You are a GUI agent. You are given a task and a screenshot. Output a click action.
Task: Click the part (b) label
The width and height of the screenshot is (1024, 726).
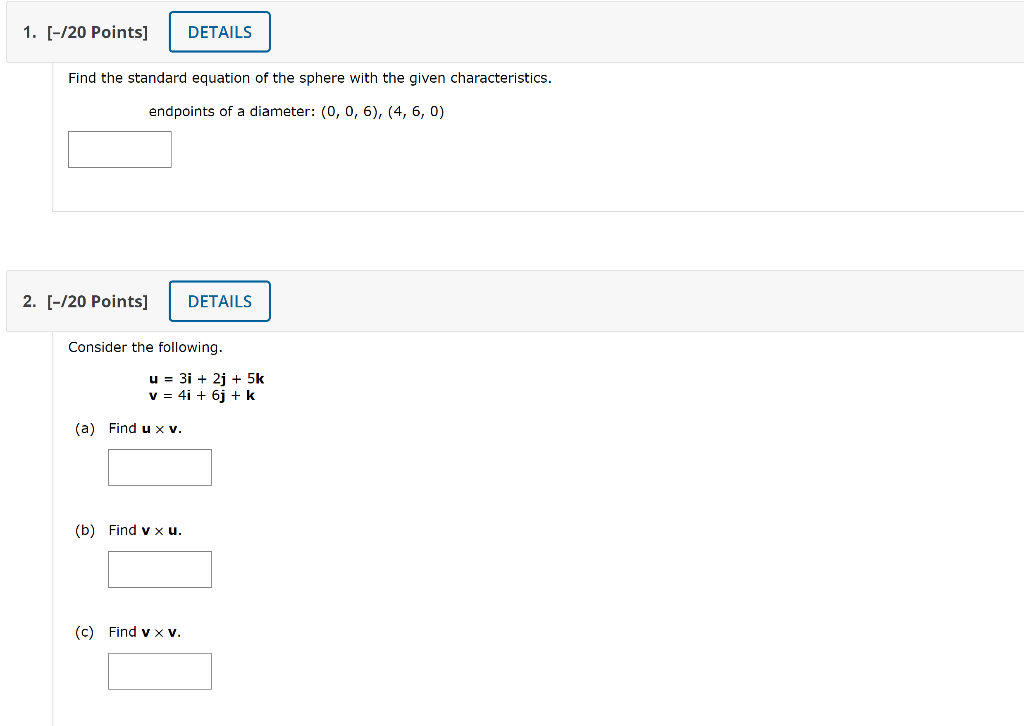84,530
